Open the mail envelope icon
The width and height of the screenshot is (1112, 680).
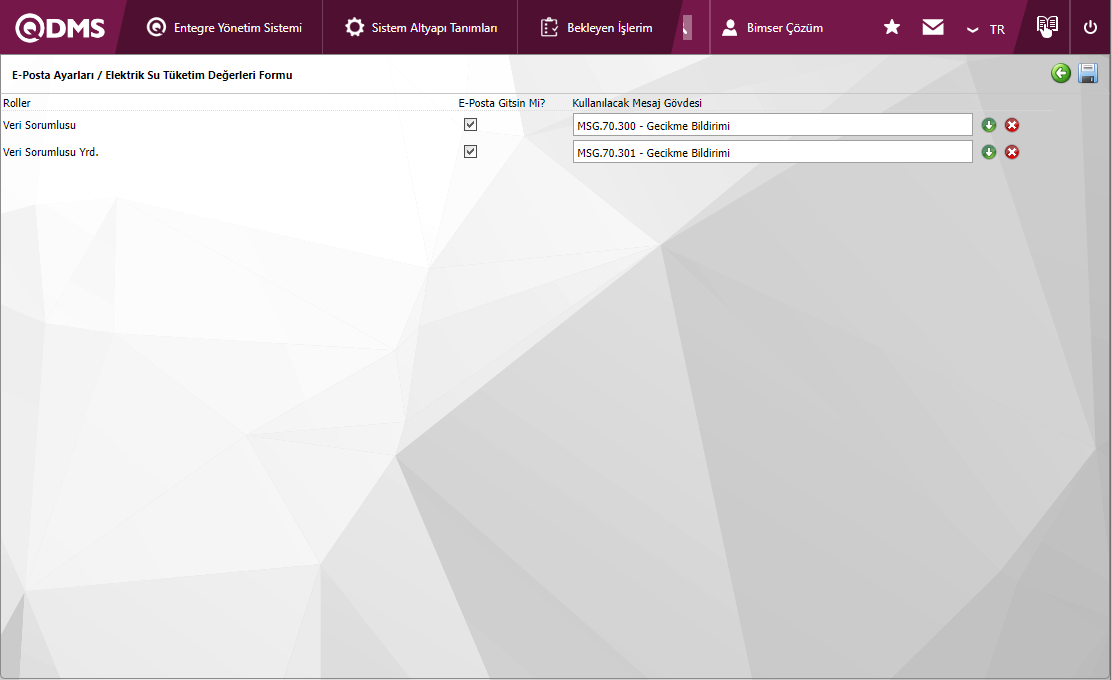933,27
